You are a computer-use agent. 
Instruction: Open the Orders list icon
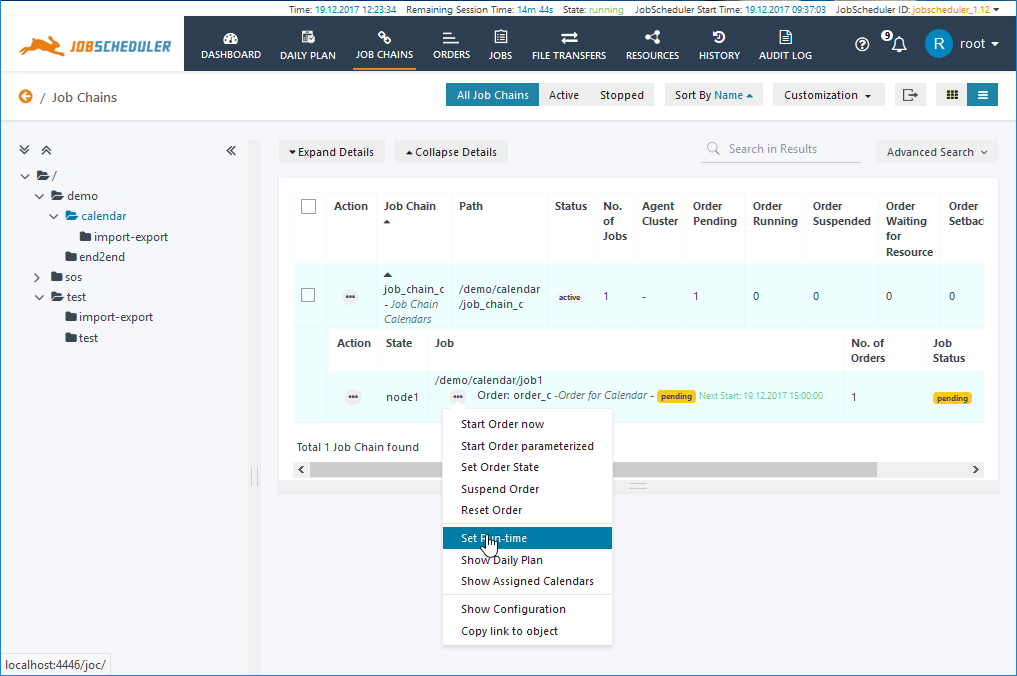(x=451, y=38)
